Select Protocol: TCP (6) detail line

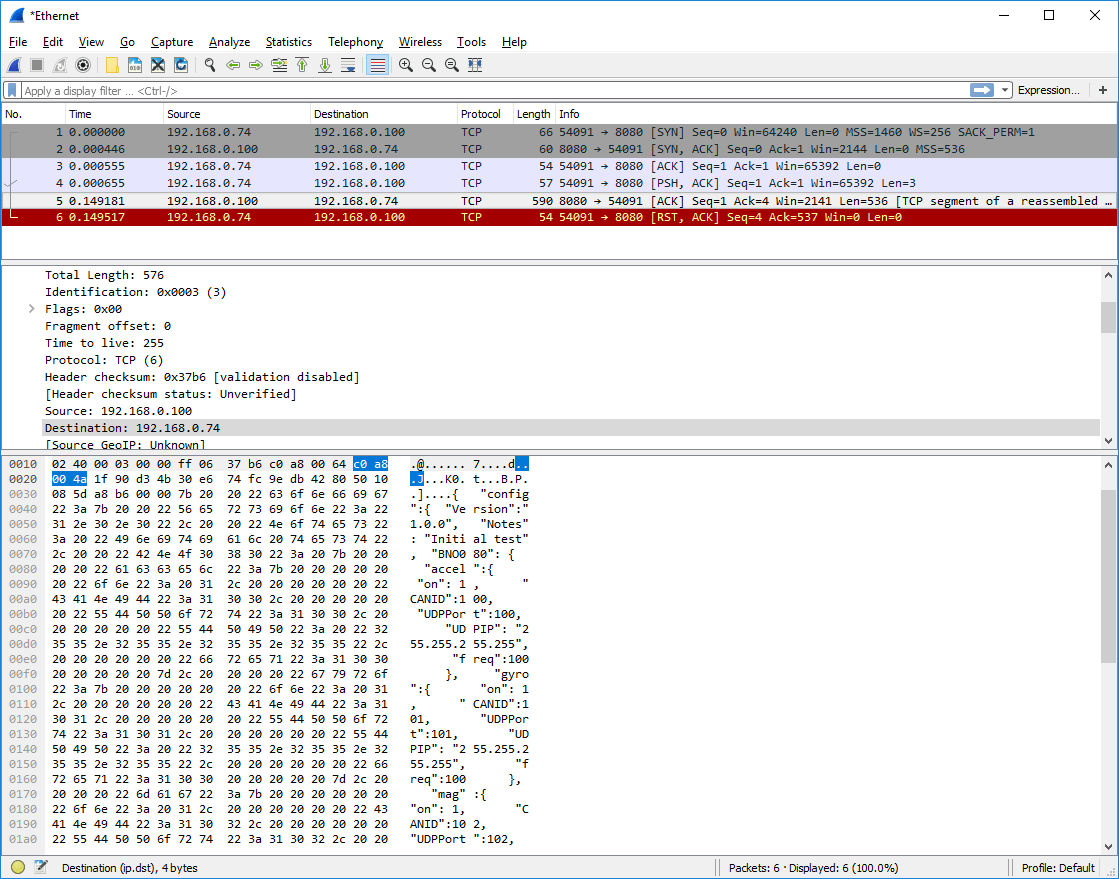click(x=104, y=360)
